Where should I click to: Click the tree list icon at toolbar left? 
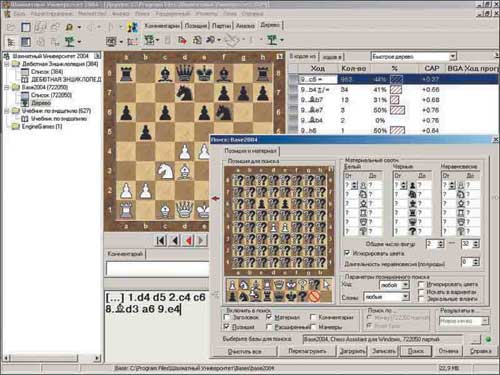click(x=11, y=42)
